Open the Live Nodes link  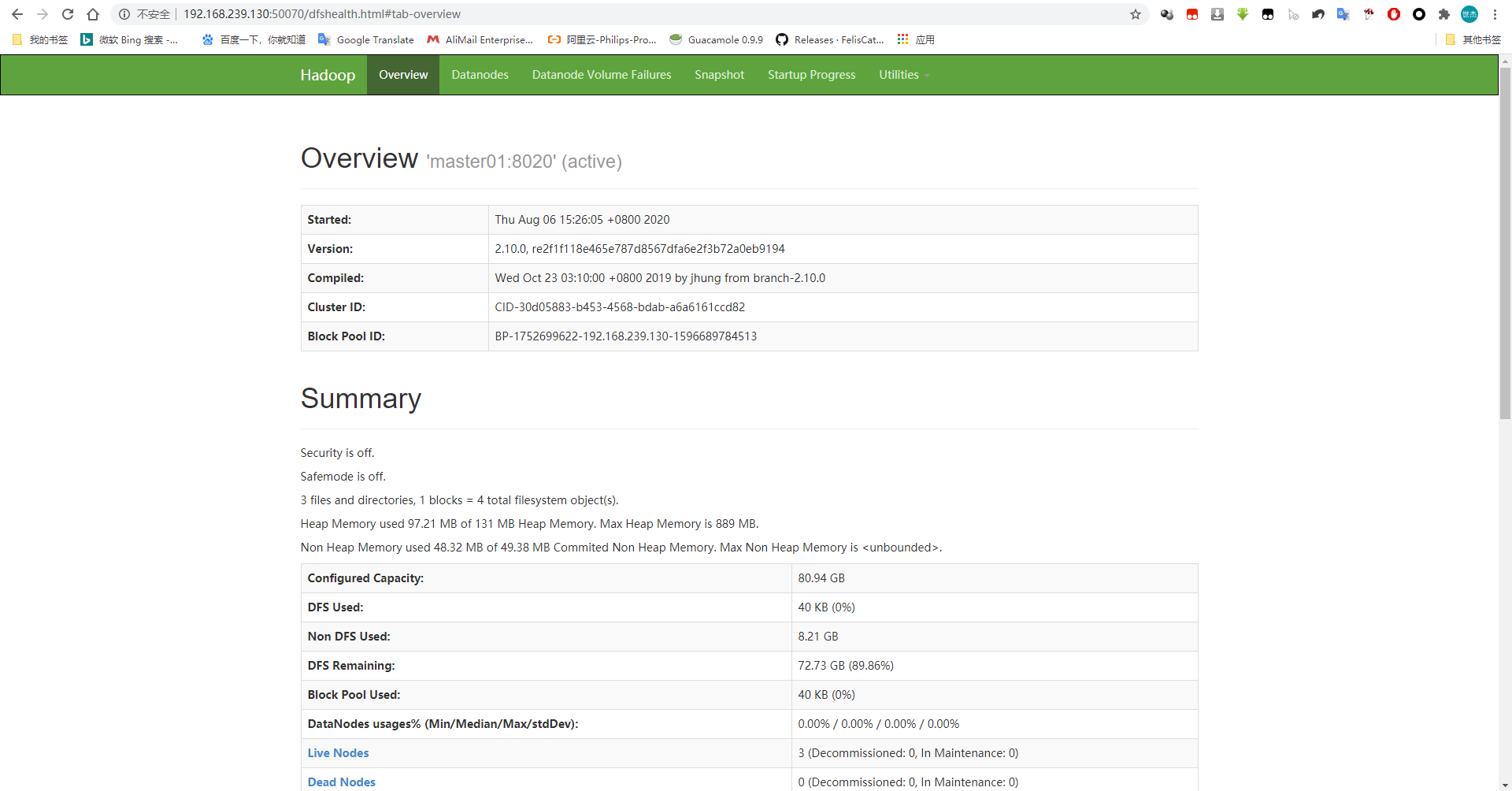pos(338,753)
